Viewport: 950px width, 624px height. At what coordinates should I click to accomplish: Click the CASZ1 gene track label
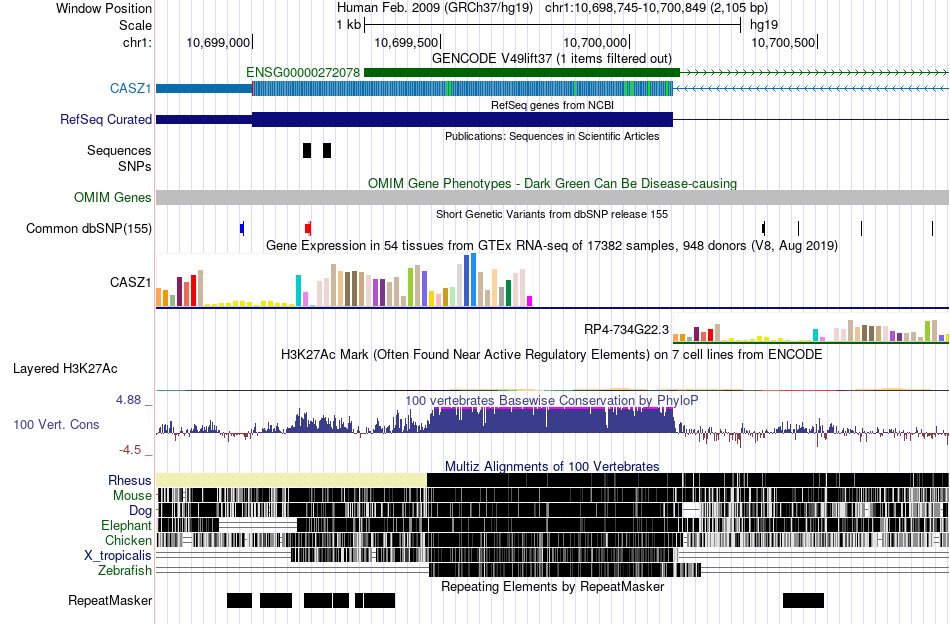coord(130,88)
